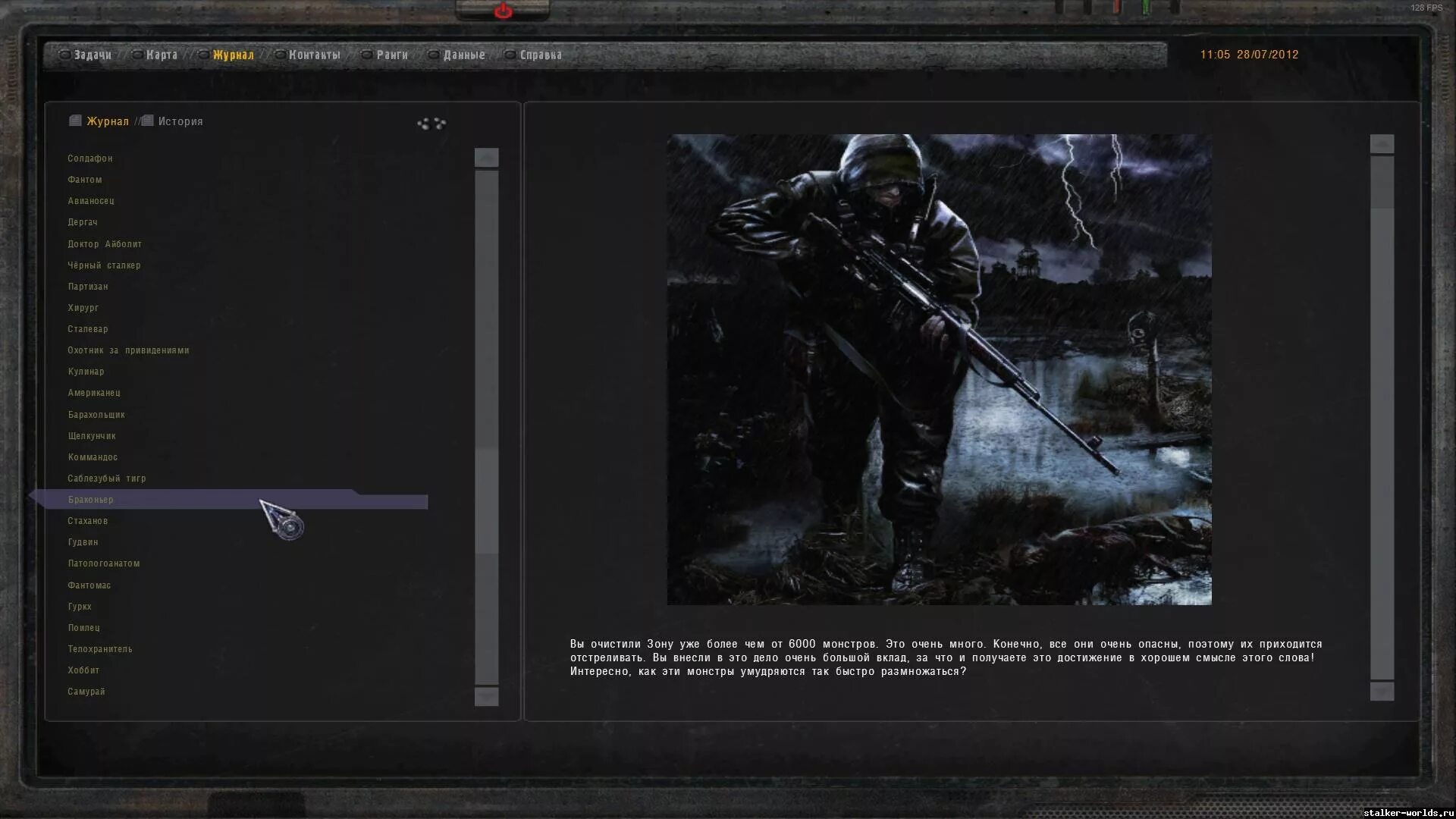Select the Стаханов entry
Screen dimensions: 1456x819
coord(88,521)
